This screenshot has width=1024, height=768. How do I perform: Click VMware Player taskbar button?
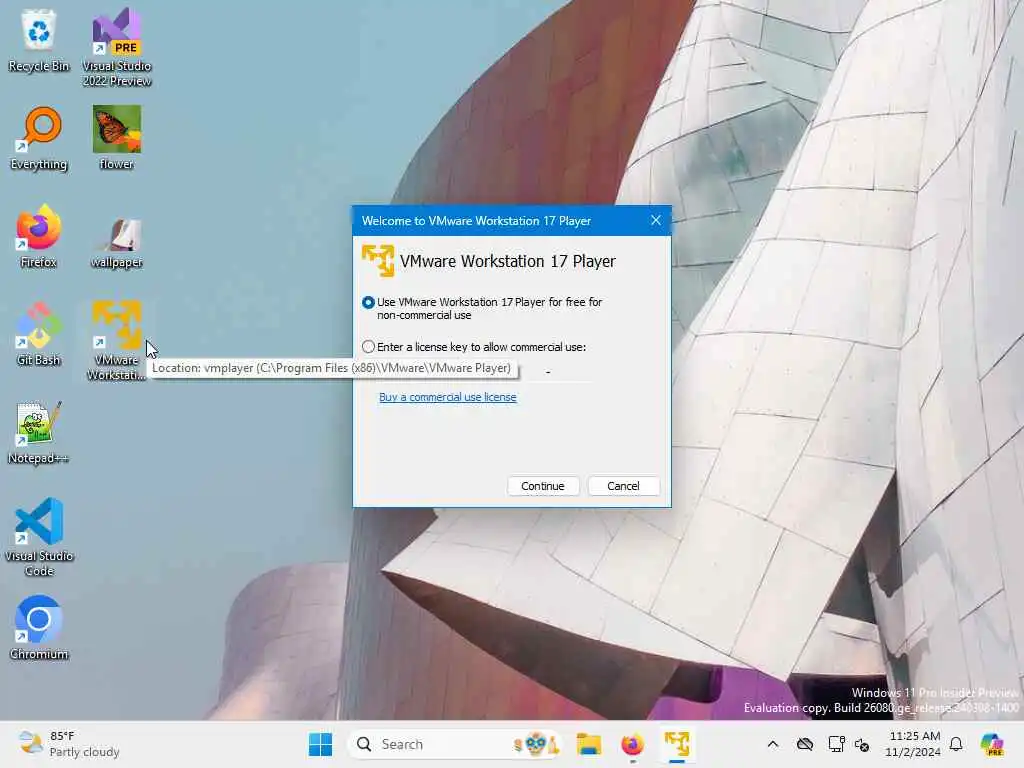point(677,744)
